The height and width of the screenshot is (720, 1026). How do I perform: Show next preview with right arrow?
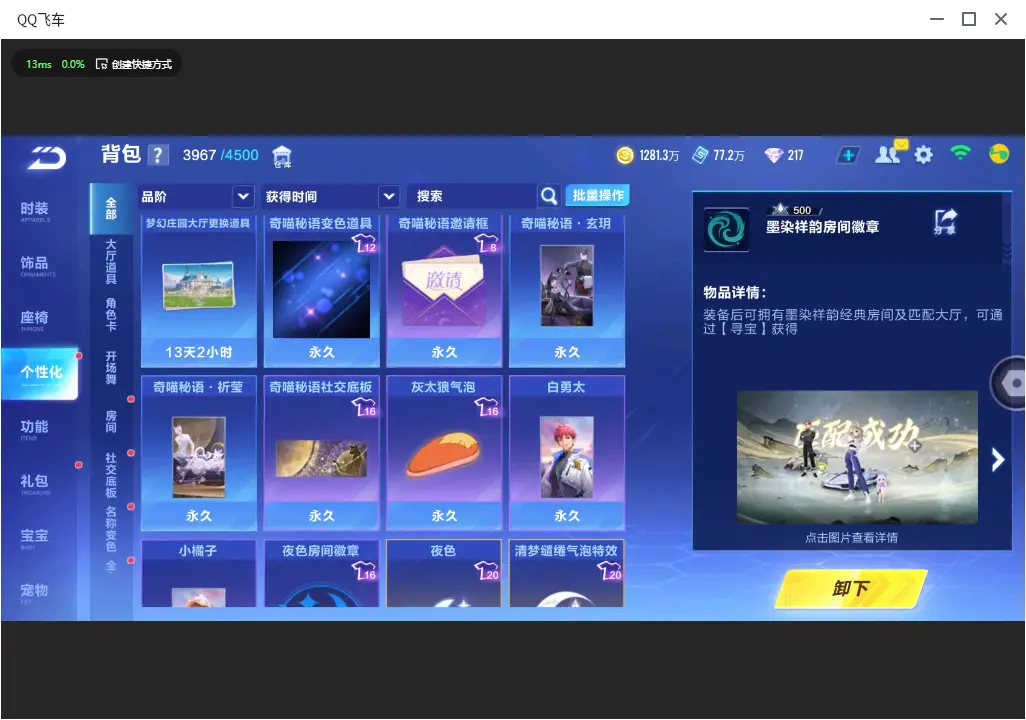[997, 459]
